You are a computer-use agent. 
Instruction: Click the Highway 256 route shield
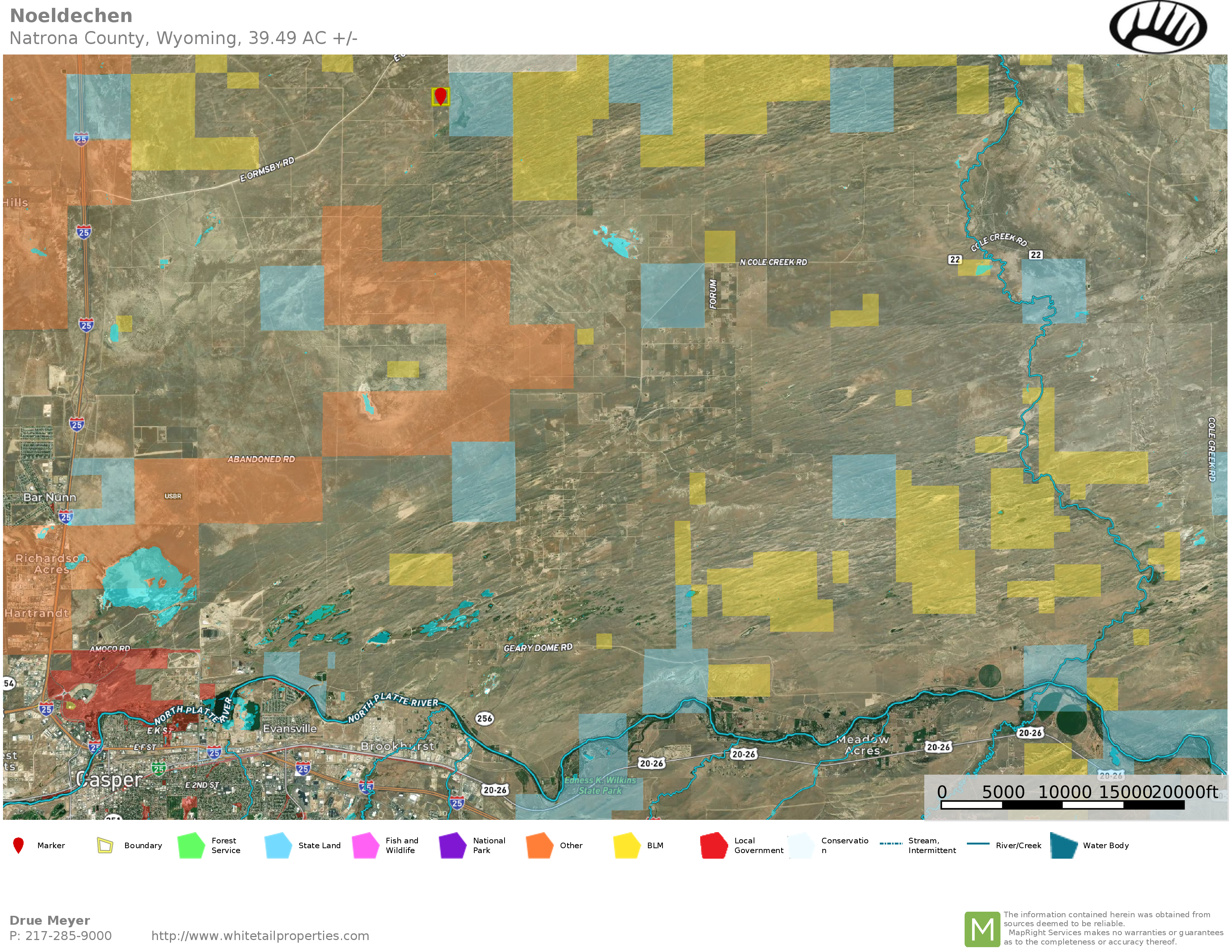pyautogui.click(x=485, y=719)
